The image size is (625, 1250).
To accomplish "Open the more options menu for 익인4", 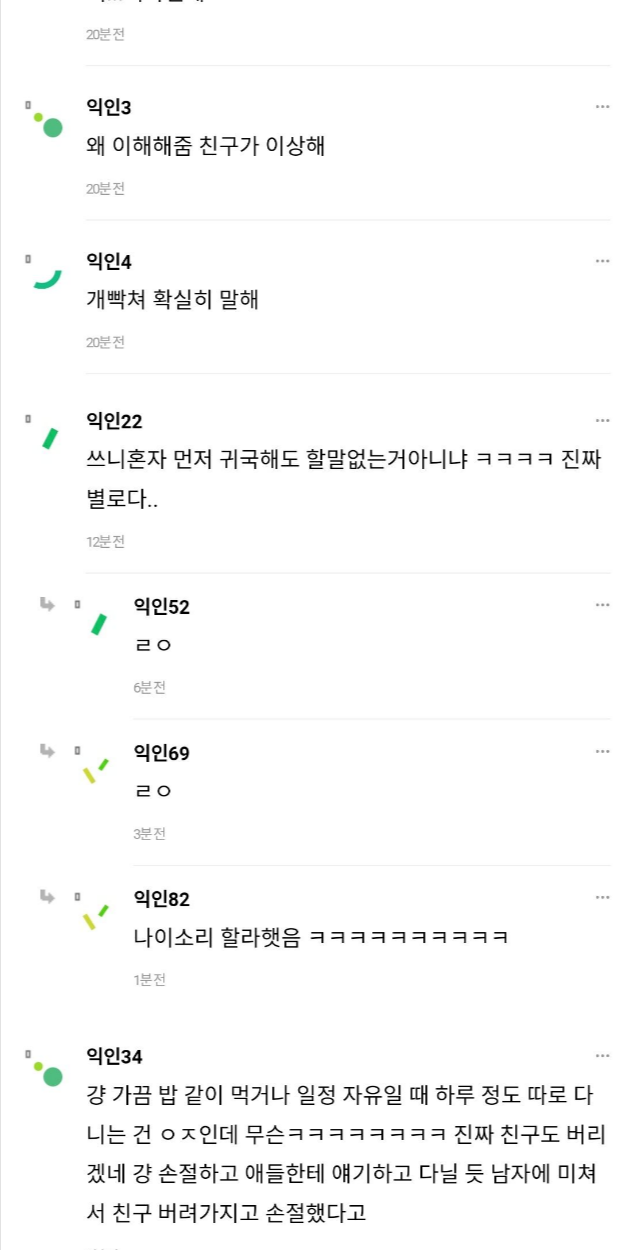I will (x=602, y=261).
